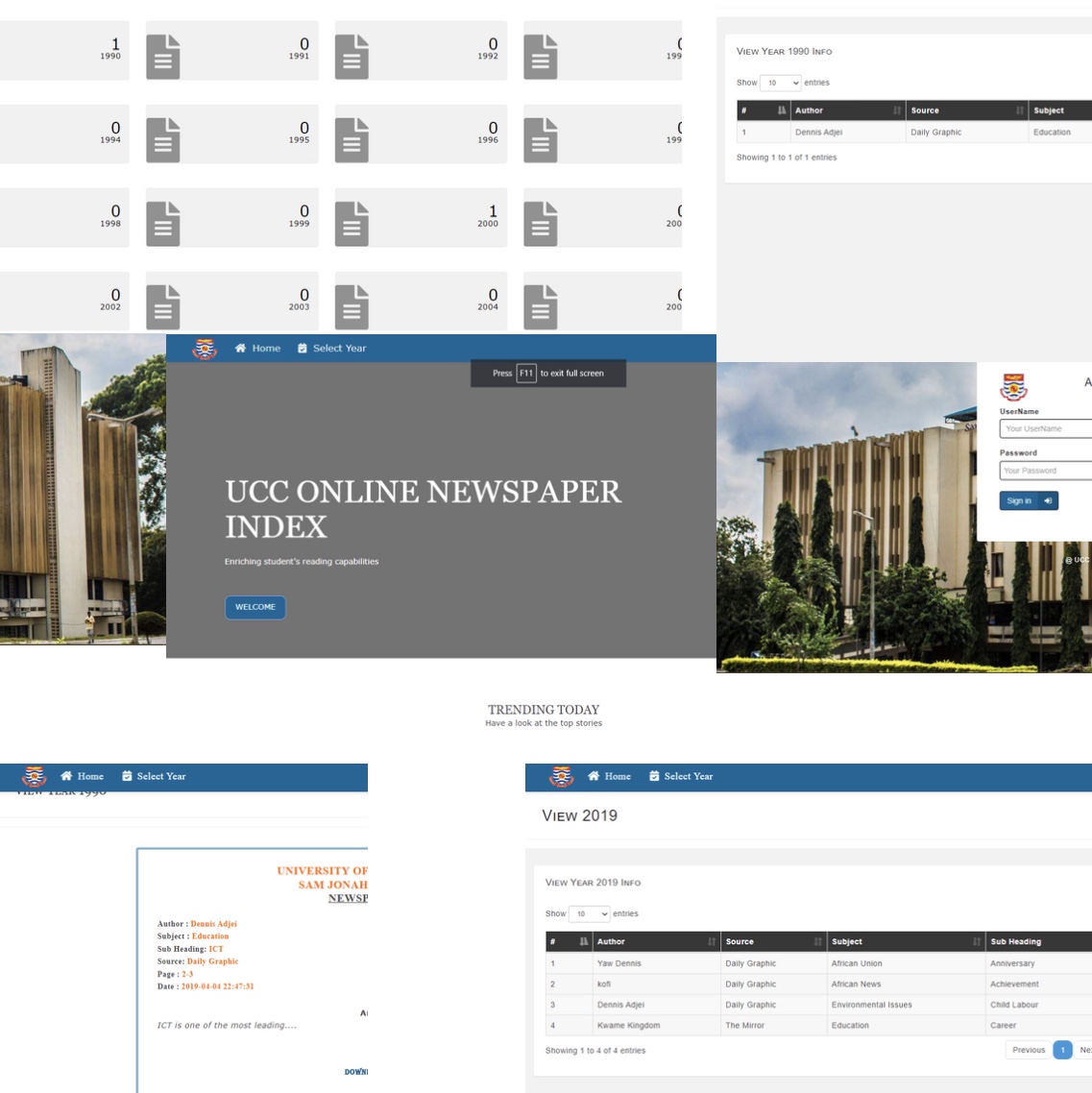Click the calendar icon in the article page navbar
Viewport: 1092px width, 1093px height.
tap(127, 776)
